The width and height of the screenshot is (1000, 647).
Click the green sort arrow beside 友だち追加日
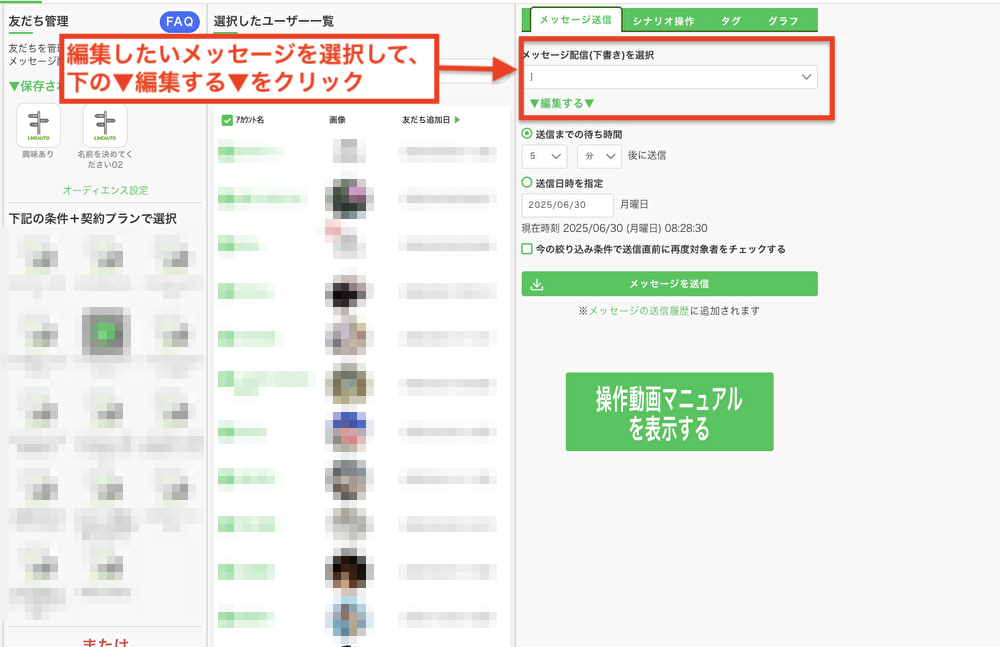coord(457,120)
